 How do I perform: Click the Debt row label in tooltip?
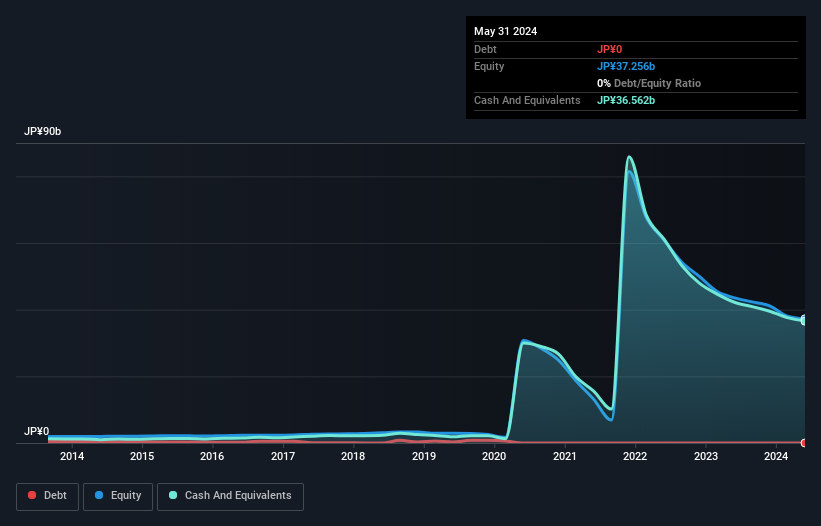click(485, 49)
